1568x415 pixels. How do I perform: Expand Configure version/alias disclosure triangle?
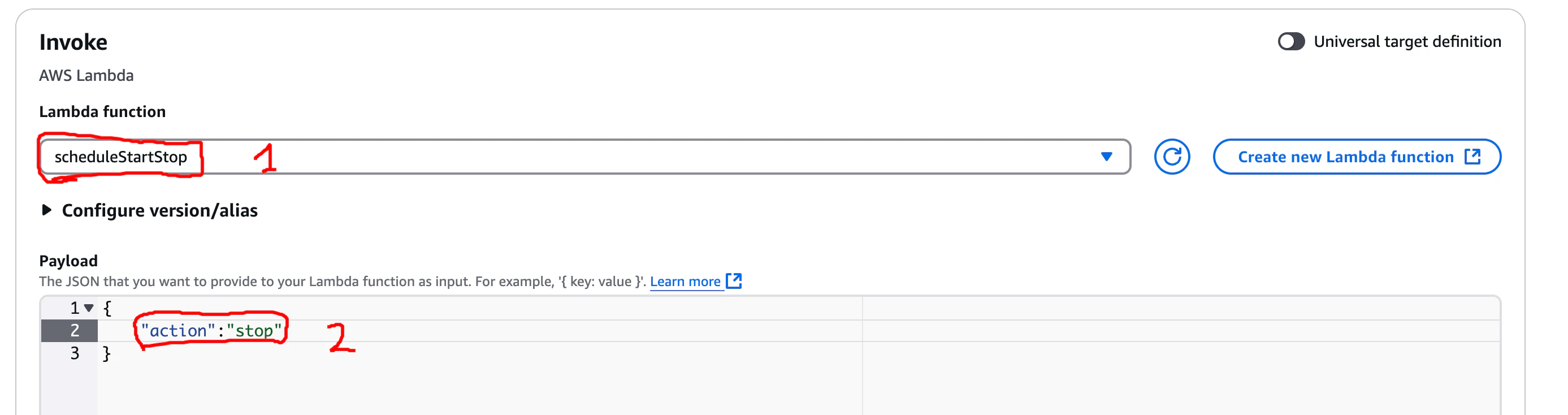click(46, 210)
